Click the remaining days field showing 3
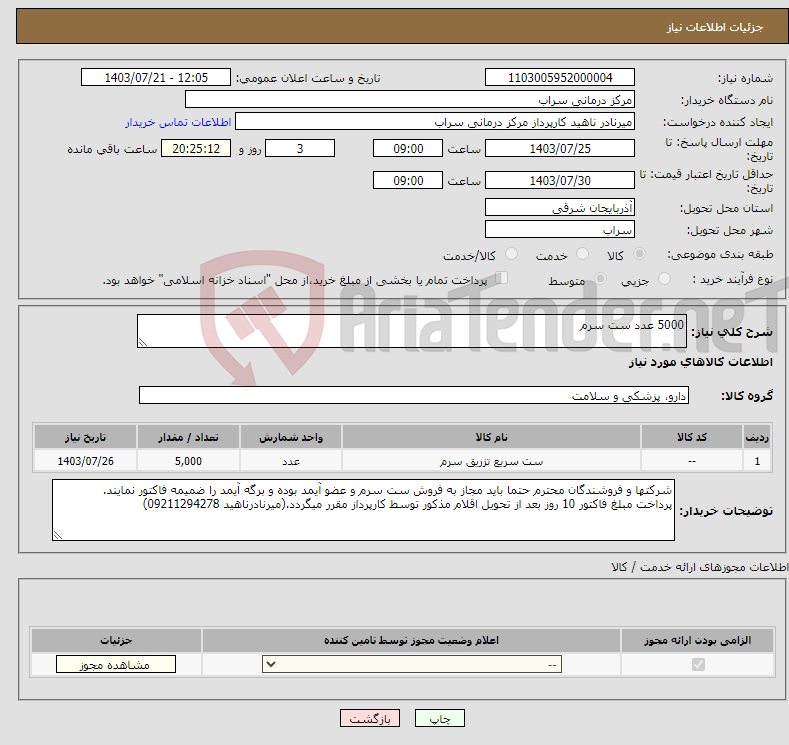This screenshot has width=789, height=745. pos(300,148)
